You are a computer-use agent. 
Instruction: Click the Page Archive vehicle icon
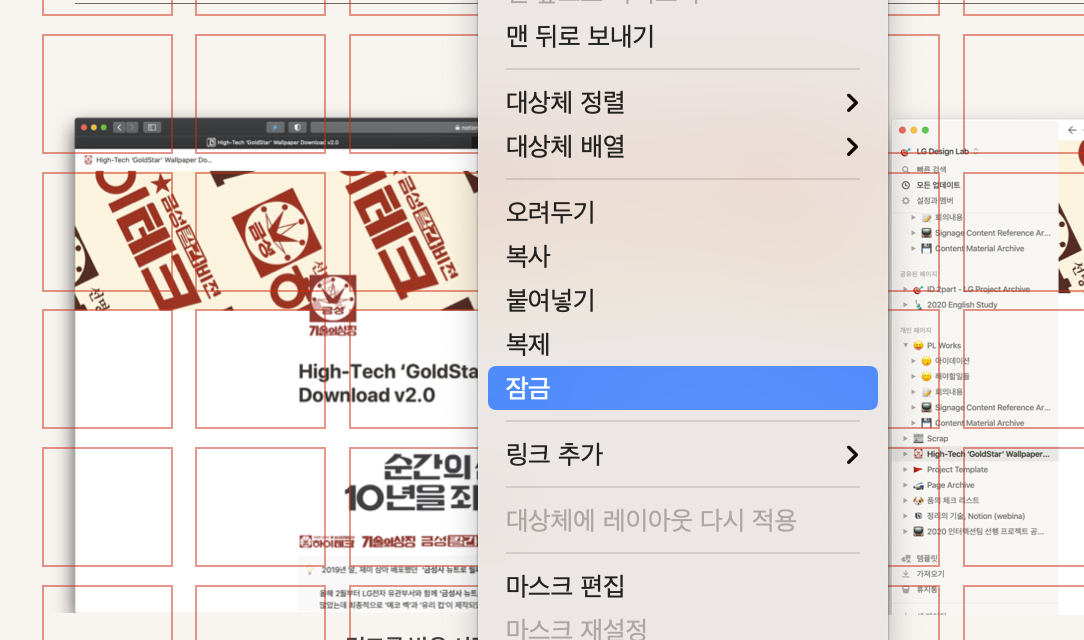[x=918, y=485]
